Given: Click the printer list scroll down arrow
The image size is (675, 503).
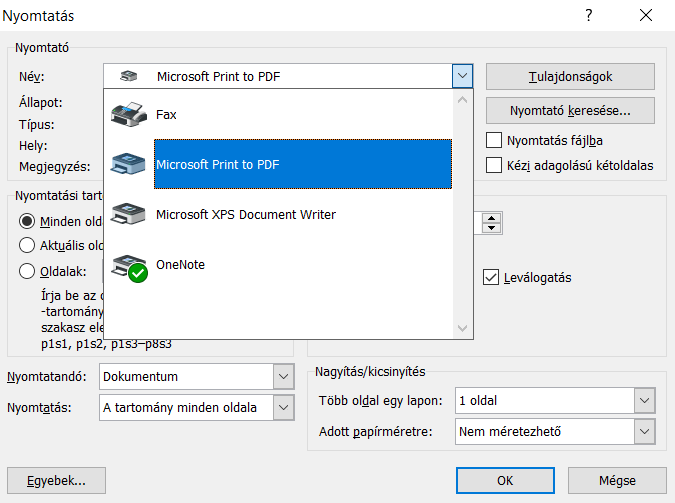Looking at the screenshot, I should [x=462, y=328].
